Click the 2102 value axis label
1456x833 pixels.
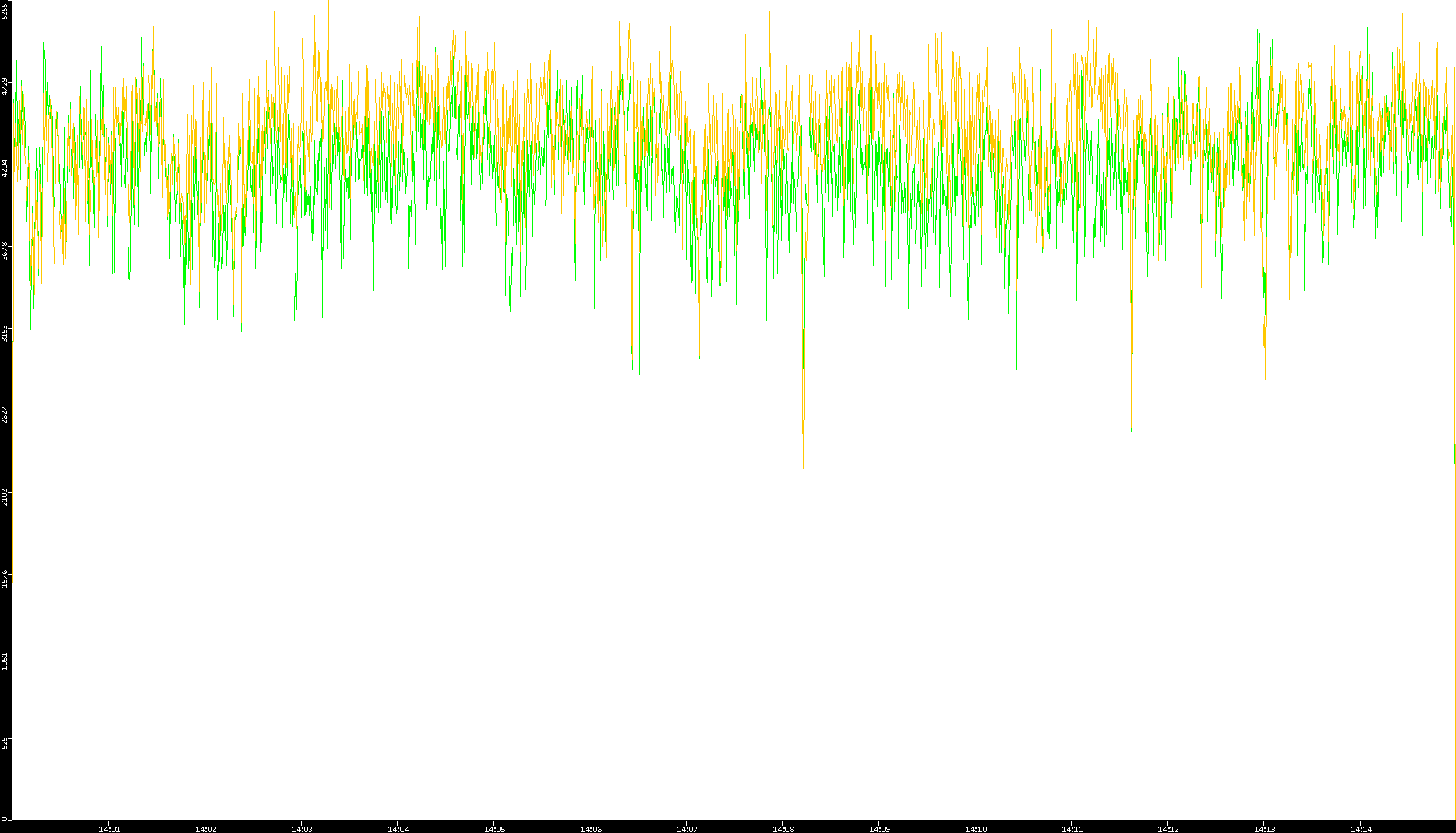6,497
